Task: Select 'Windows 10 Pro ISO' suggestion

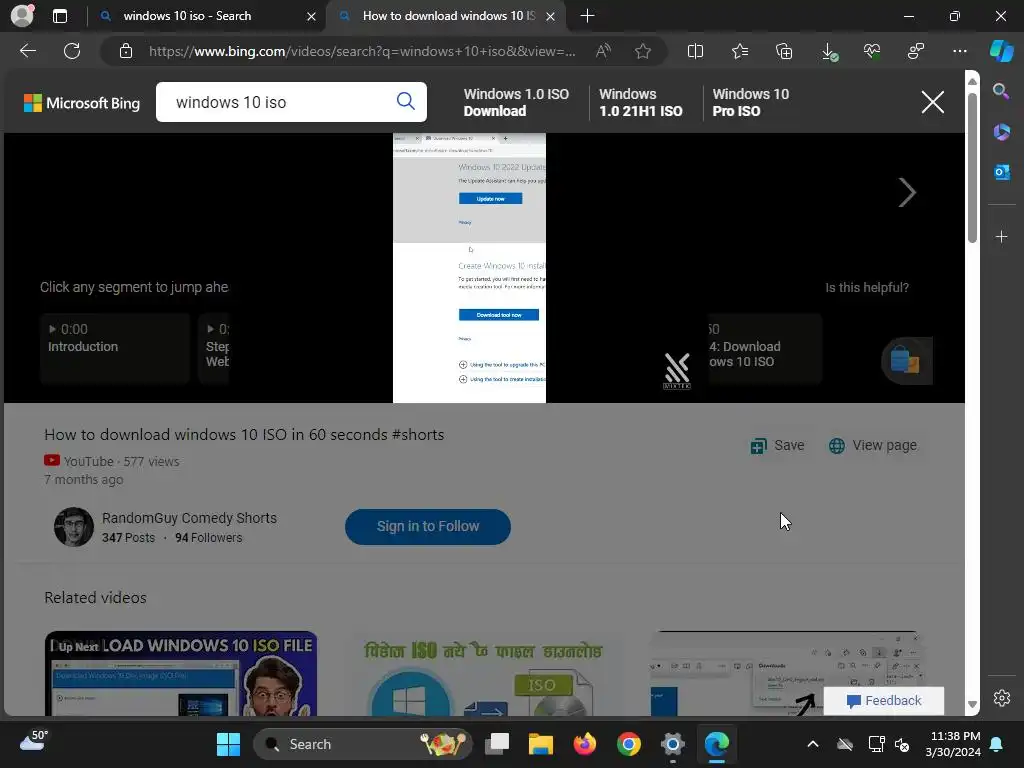Action: point(750,103)
